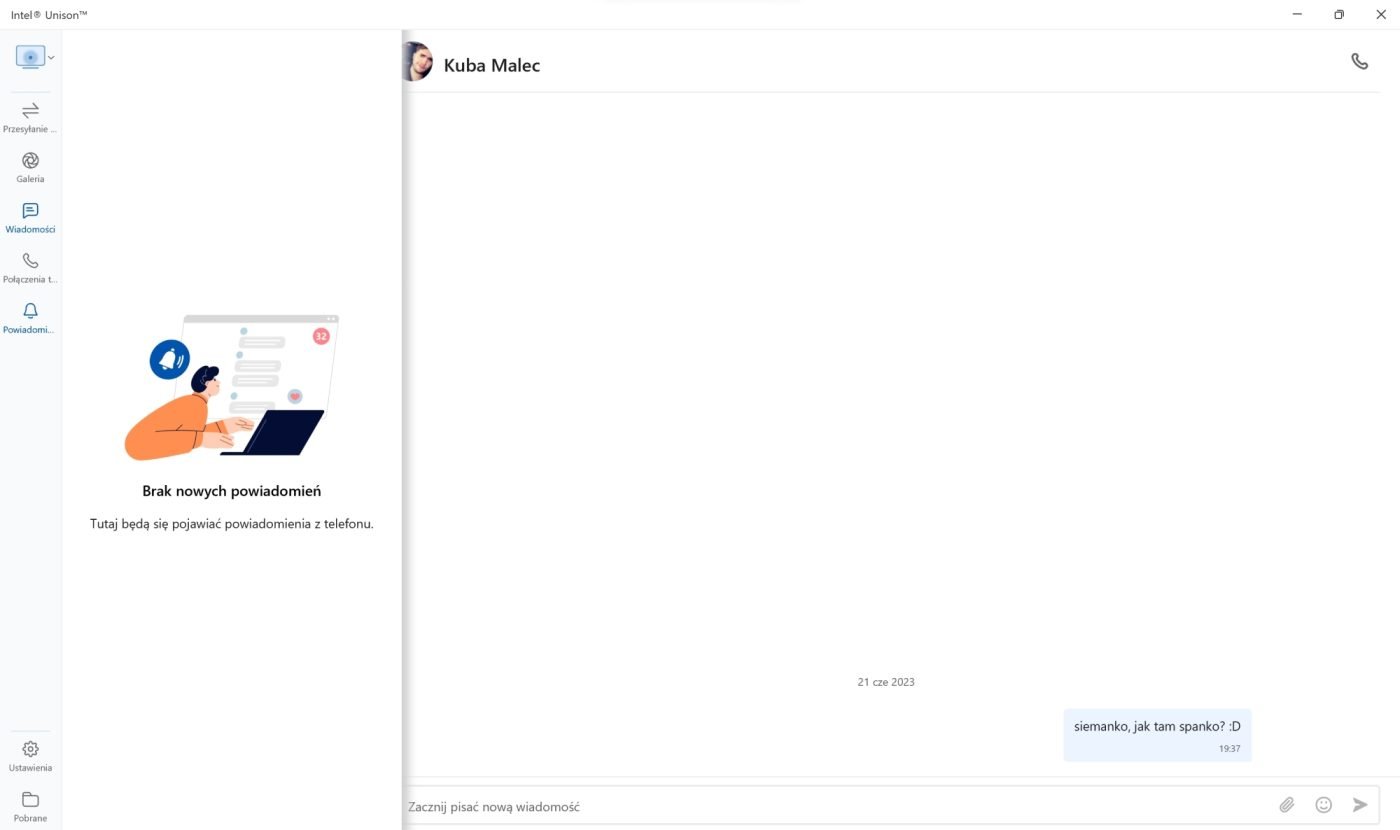Image resolution: width=1400 pixels, height=830 pixels.
Task: Click Kuba Malec's profile avatar
Action: point(417,62)
